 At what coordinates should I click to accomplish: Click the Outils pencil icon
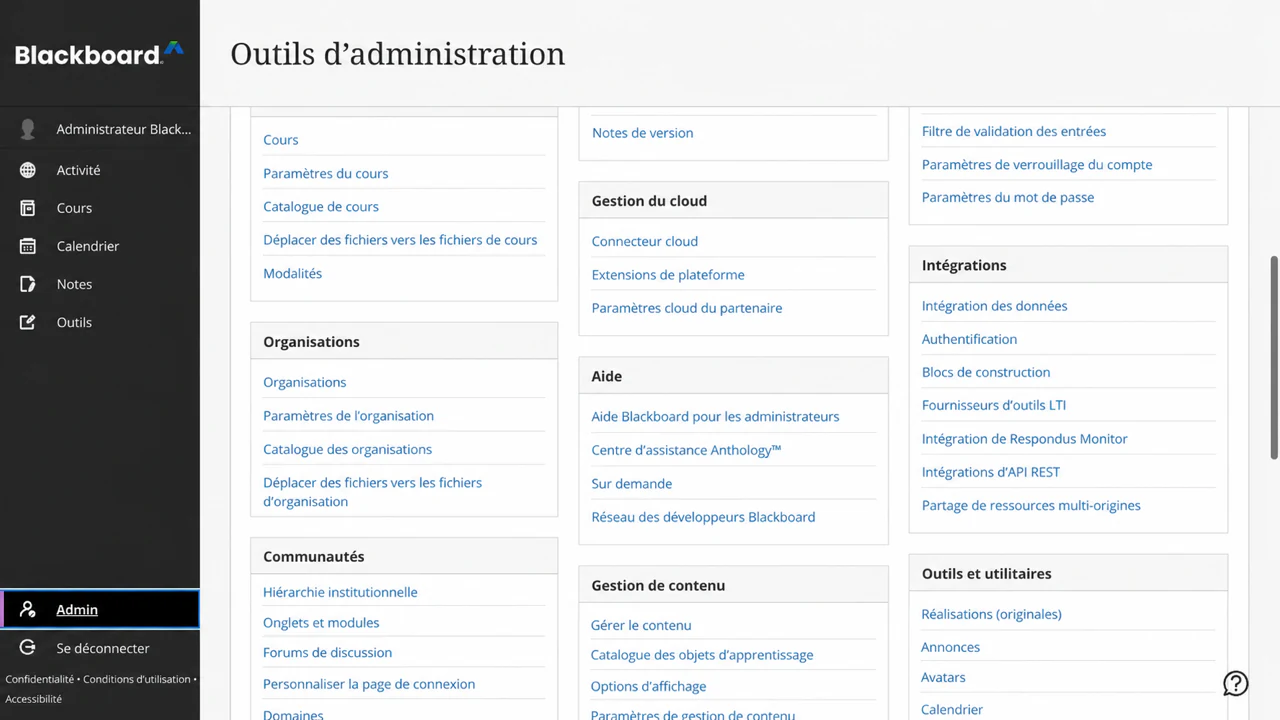click(x=28, y=322)
